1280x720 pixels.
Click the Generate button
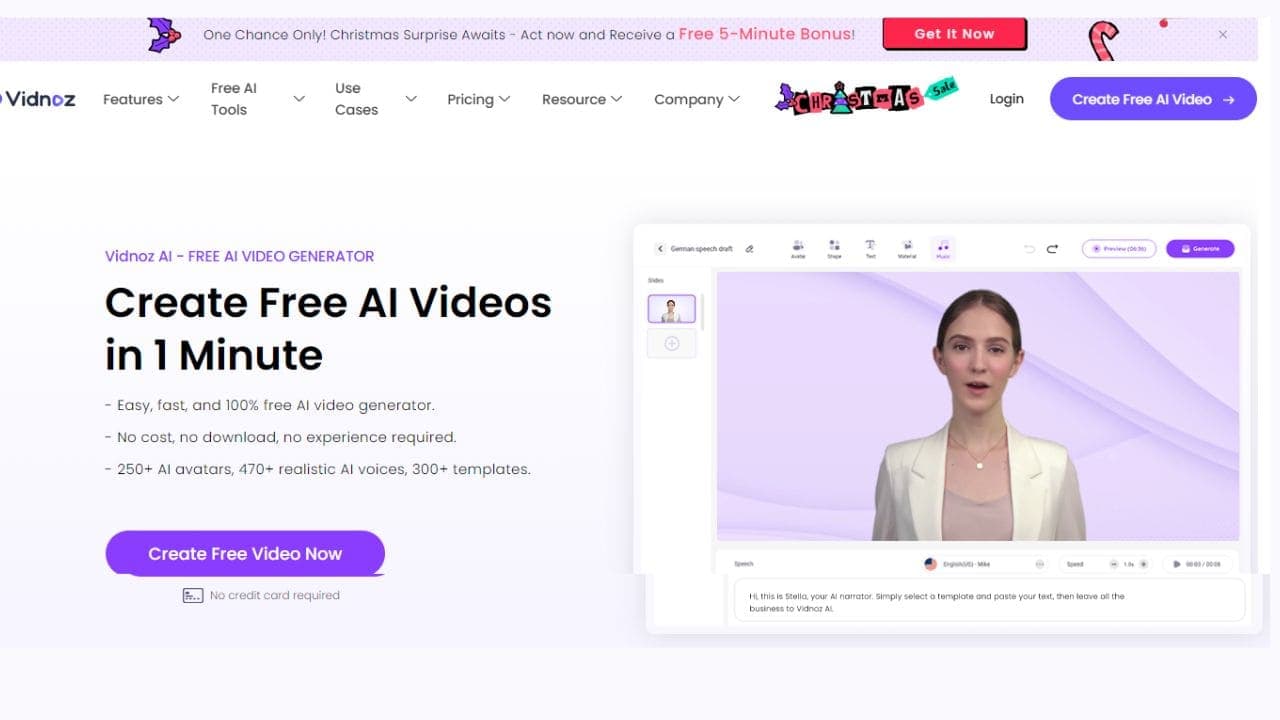click(x=1200, y=248)
